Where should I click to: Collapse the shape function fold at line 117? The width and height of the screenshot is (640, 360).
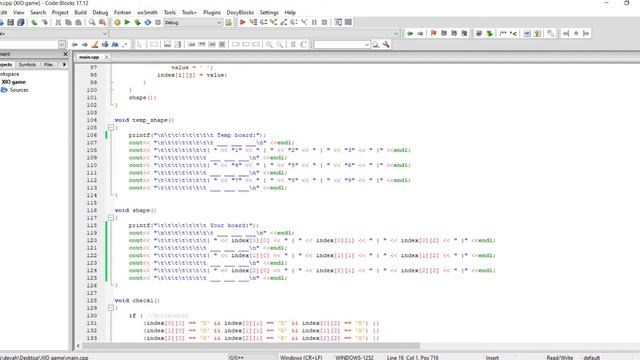click(111, 218)
